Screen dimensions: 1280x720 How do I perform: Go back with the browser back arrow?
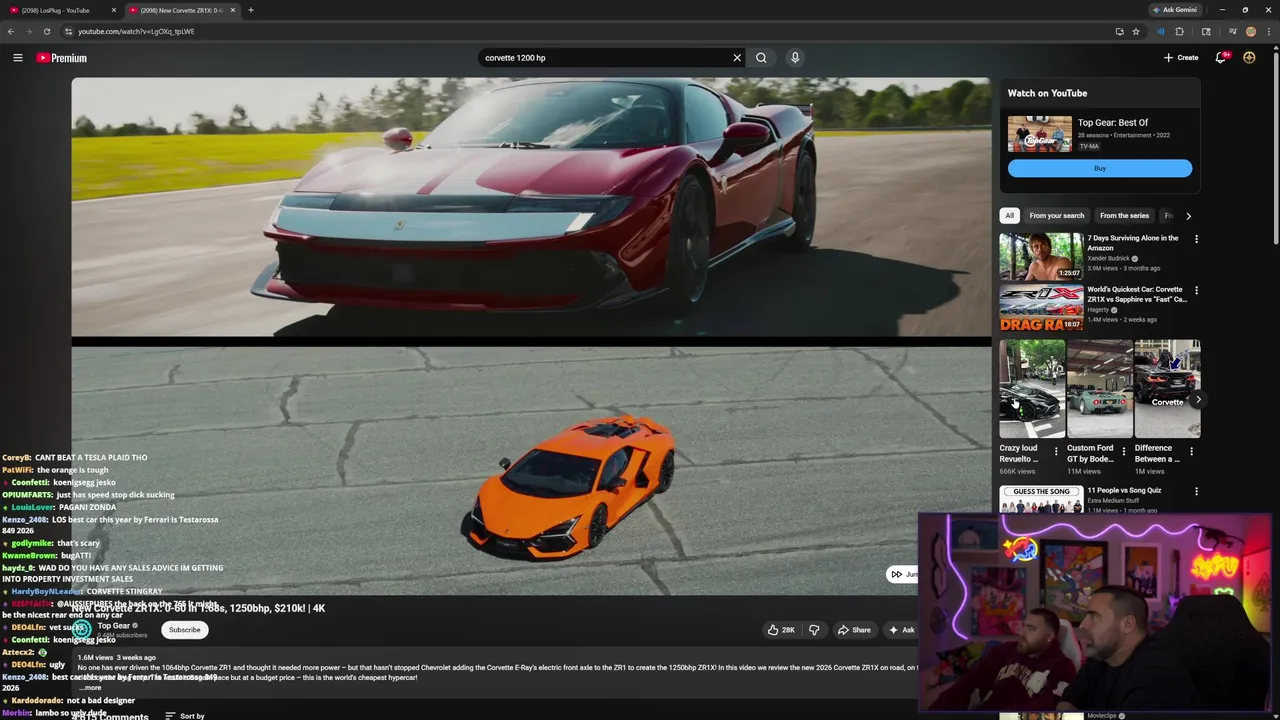(11, 31)
